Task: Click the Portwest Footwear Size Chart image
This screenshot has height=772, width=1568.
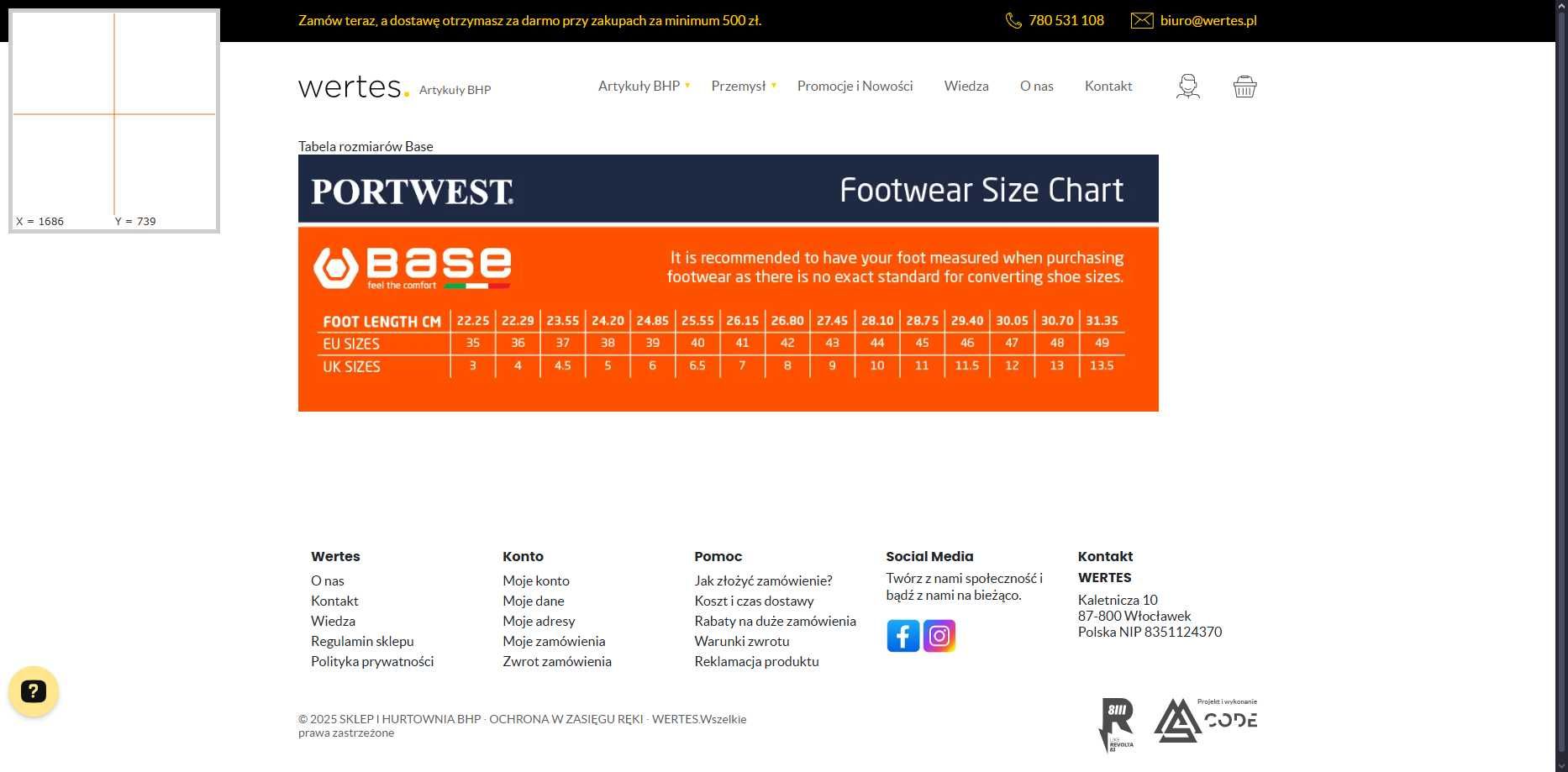Action: [x=729, y=283]
